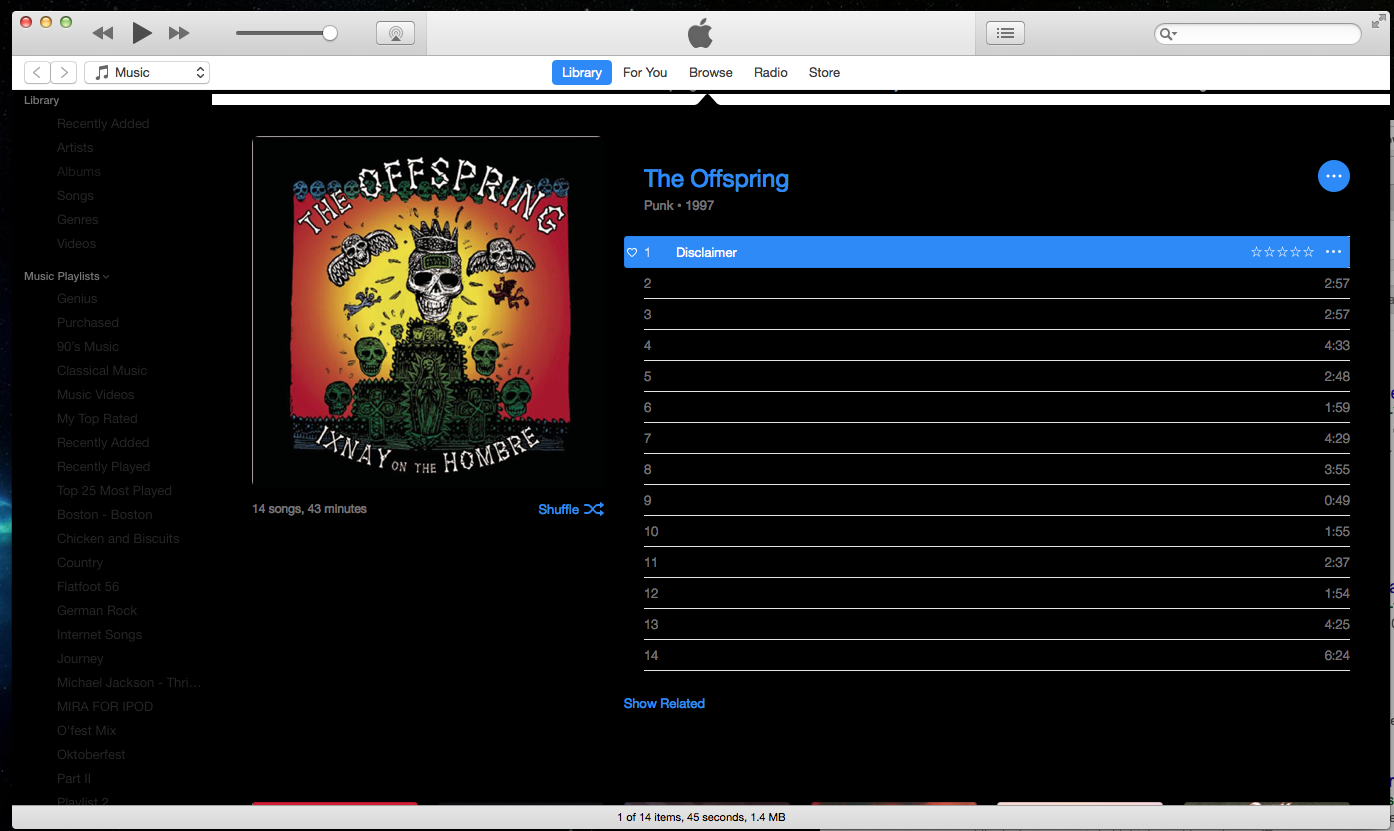The height and width of the screenshot is (831, 1394).
Task: Open the Genius playlist
Action: [77, 299]
